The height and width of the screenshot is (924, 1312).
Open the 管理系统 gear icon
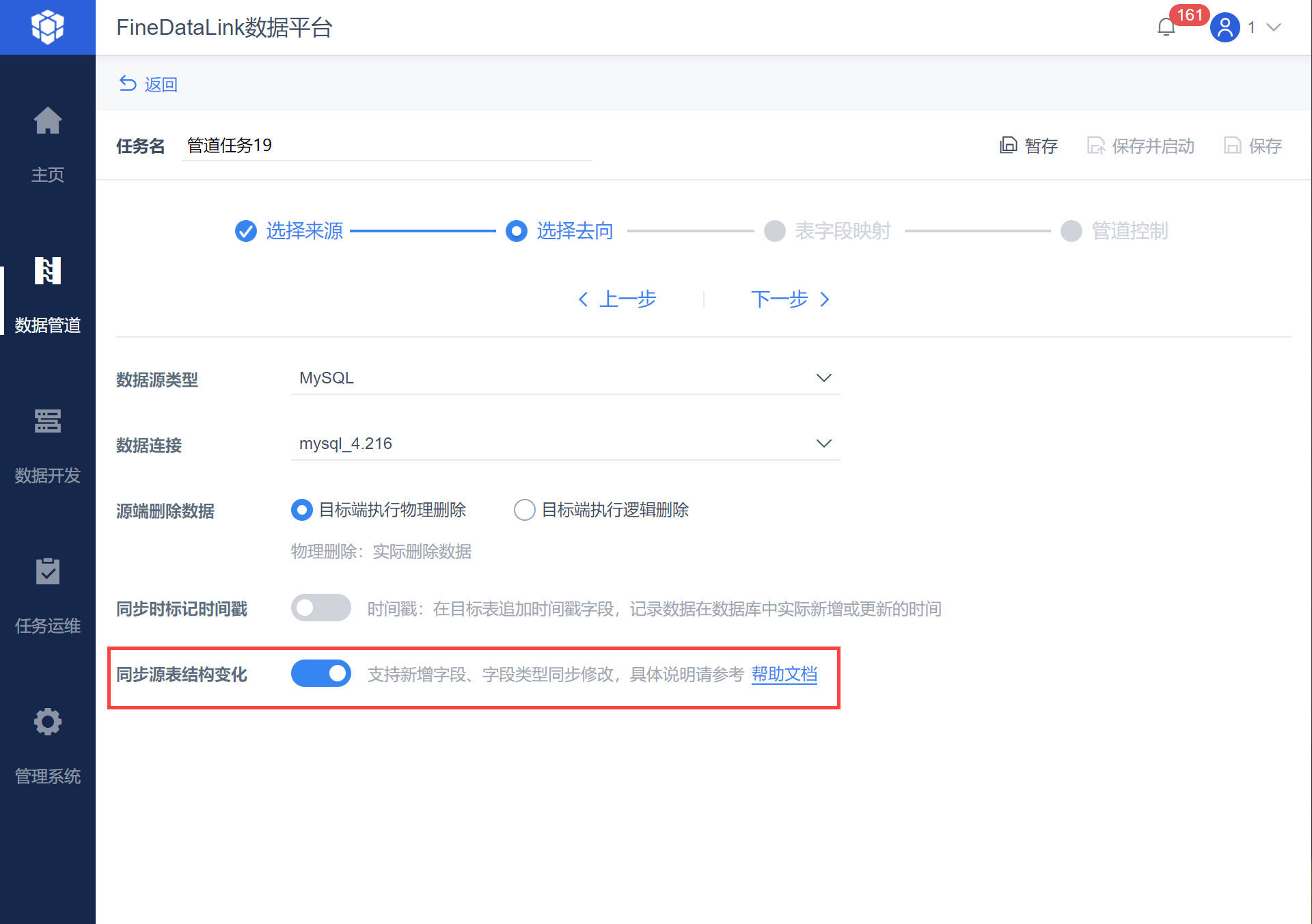click(x=47, y=722)
